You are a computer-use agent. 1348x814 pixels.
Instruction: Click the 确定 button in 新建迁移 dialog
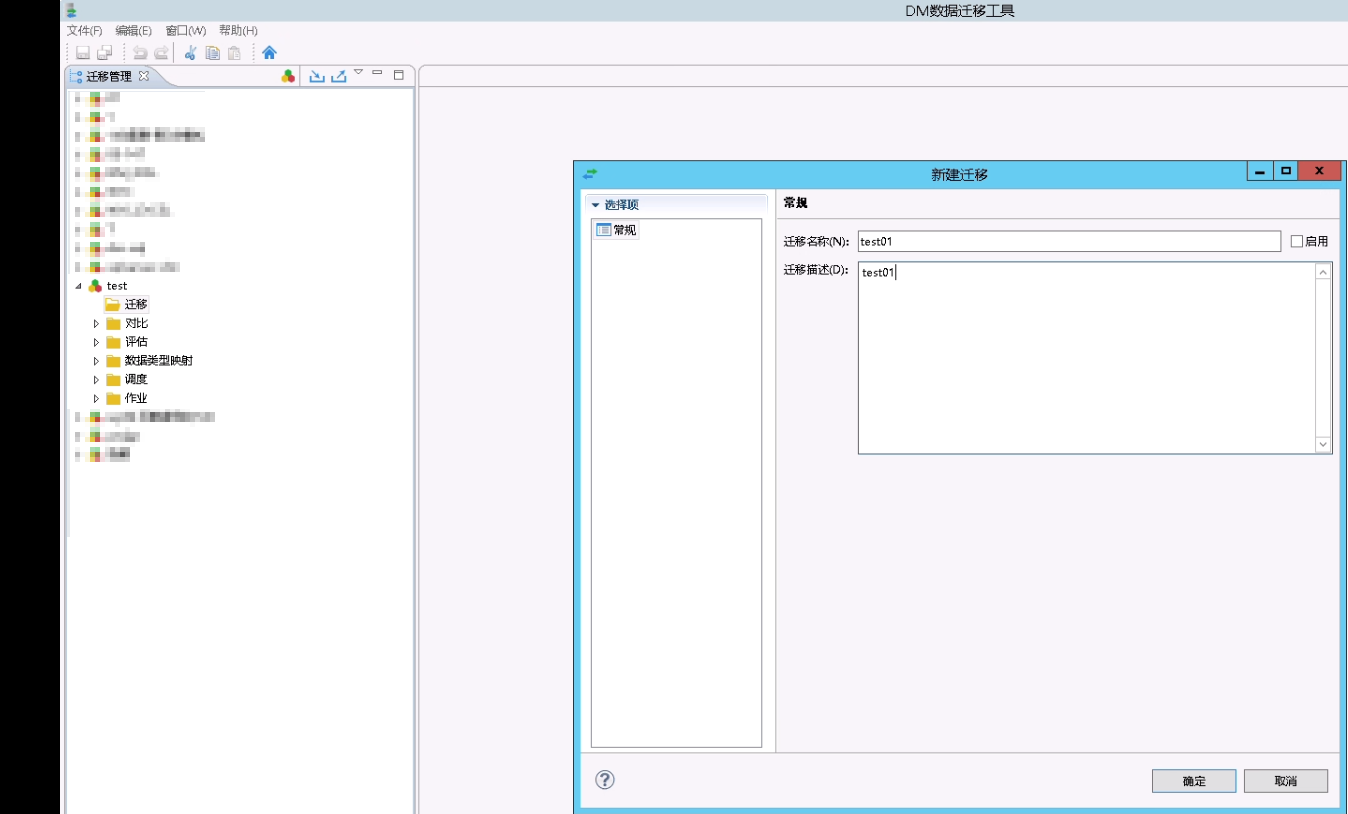pyautogui.click(x=1193, y=781)
